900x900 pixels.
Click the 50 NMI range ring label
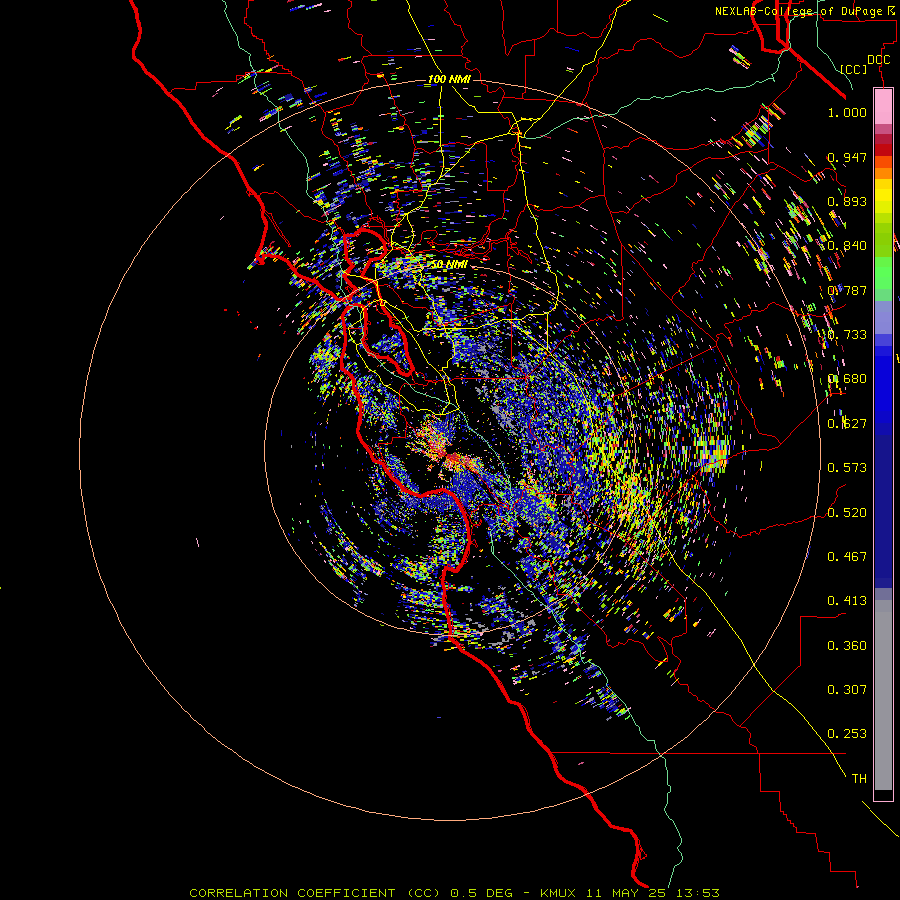[449, 265]
